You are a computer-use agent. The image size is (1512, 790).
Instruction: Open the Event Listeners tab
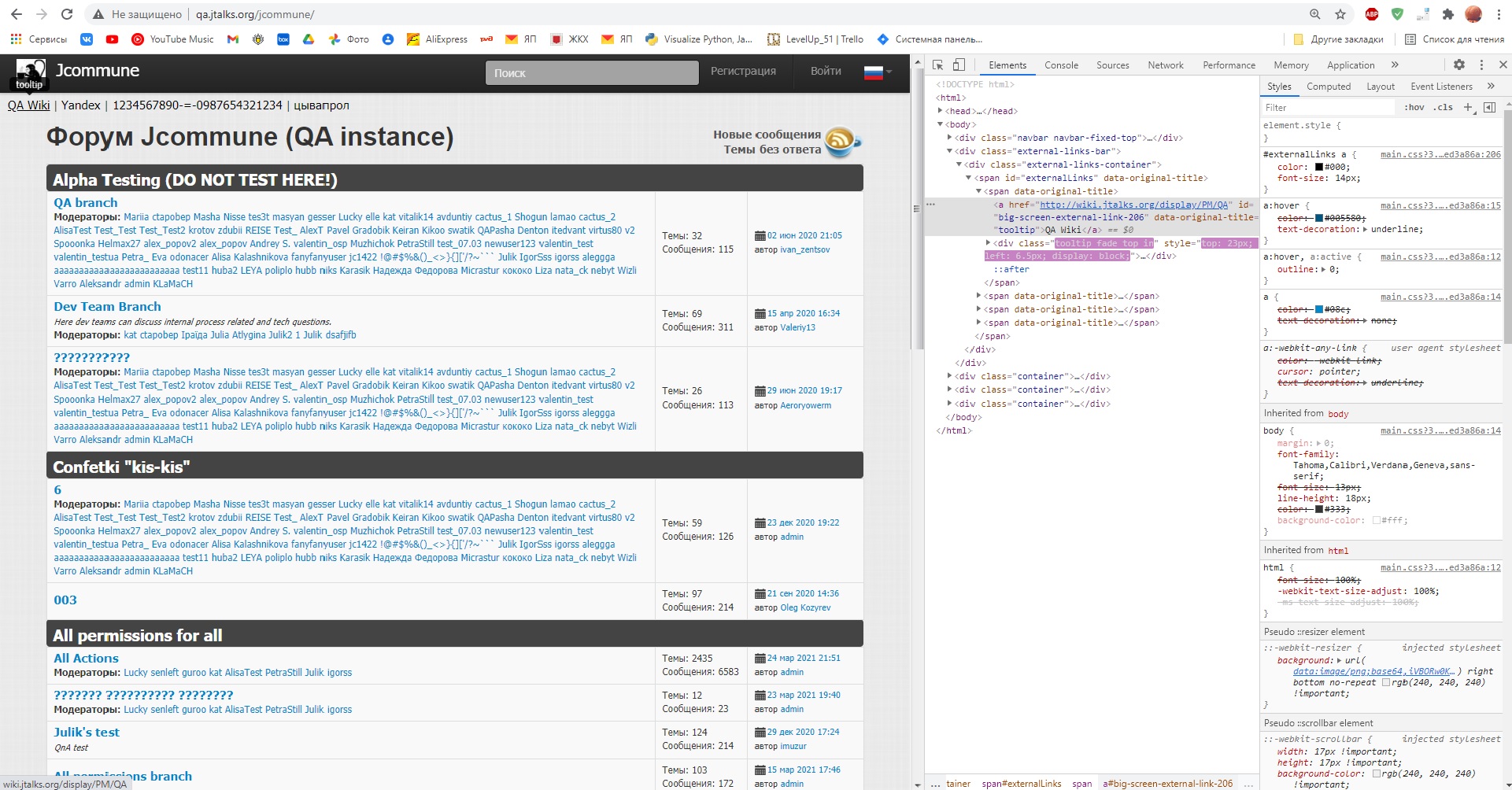pos(1441,87)
